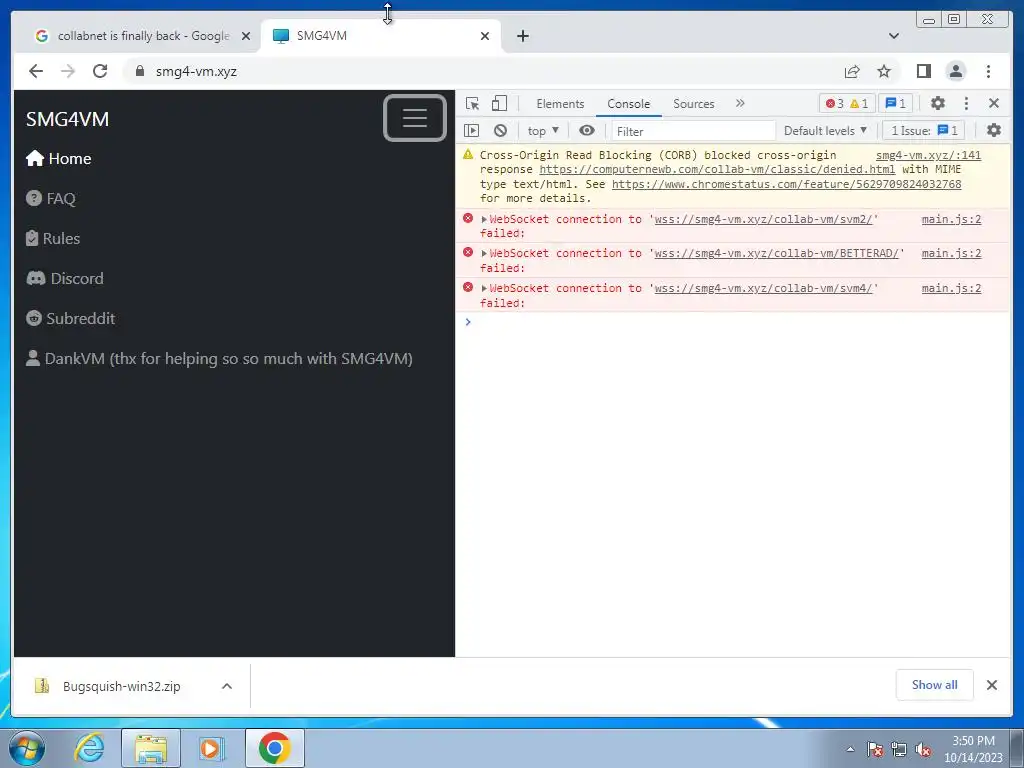Close the DevTools panel
This screenshot has width=1024, height=768.
994,103
